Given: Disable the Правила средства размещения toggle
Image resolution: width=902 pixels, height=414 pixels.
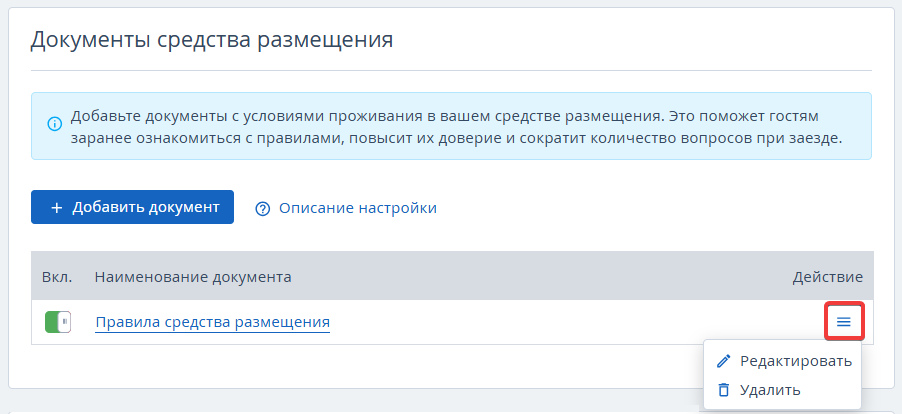Looking at the screenshot, I should coord(58,322).
